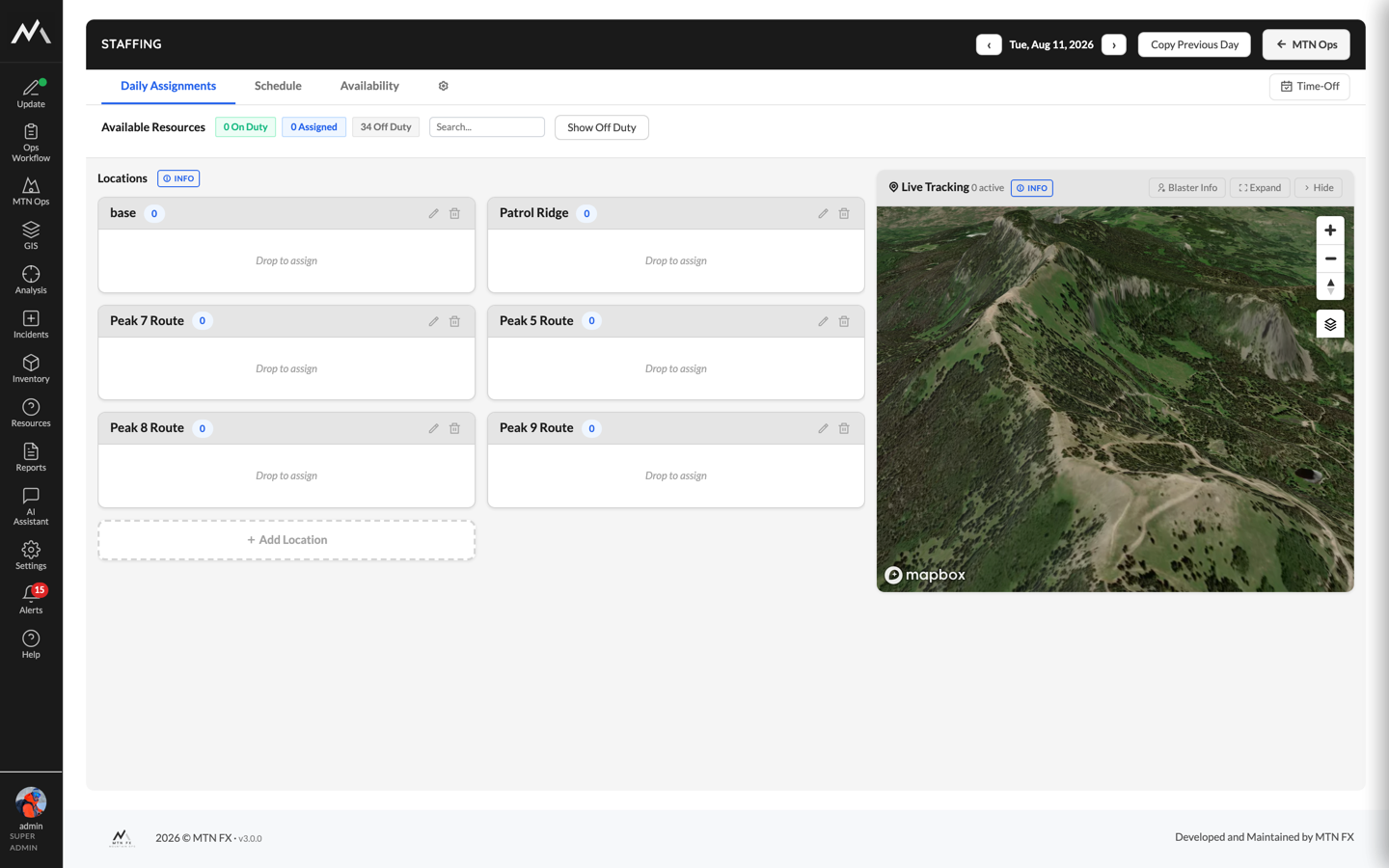Filter by 0 Assigned badge
The image size is (1389, 868).
click(x=313, y=127)
